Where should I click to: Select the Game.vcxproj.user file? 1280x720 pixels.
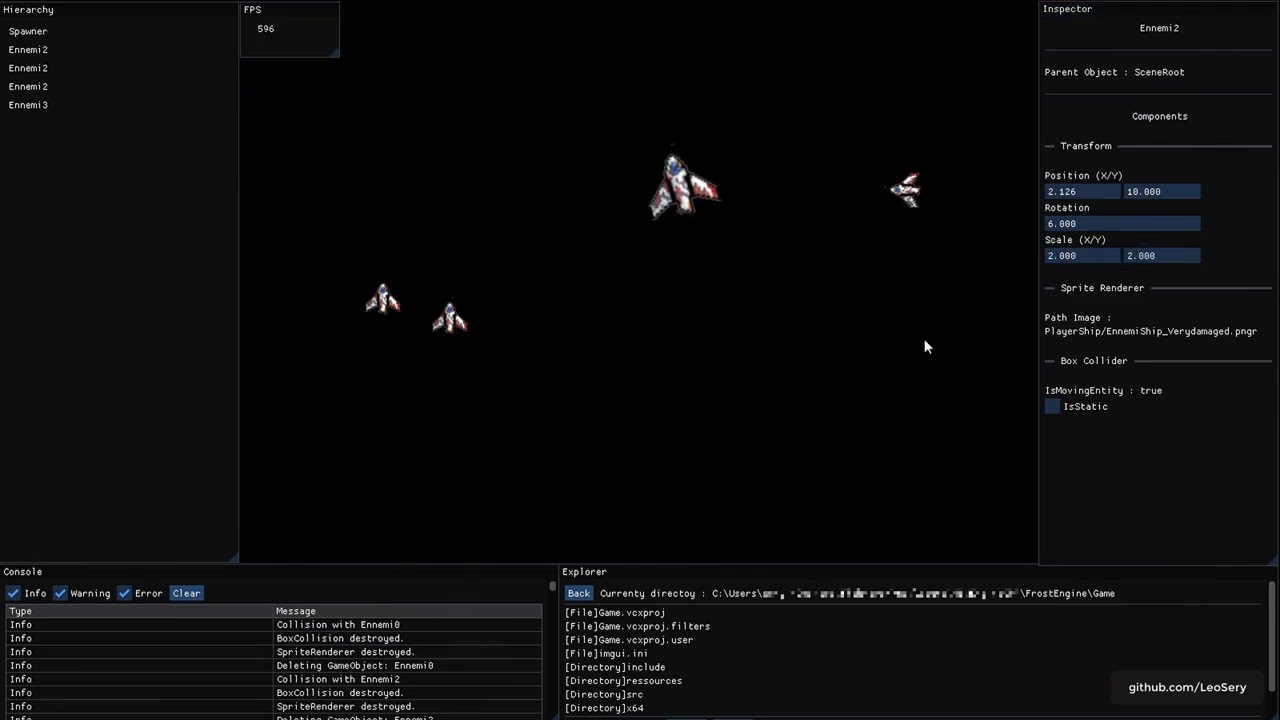tap(629, 640)
